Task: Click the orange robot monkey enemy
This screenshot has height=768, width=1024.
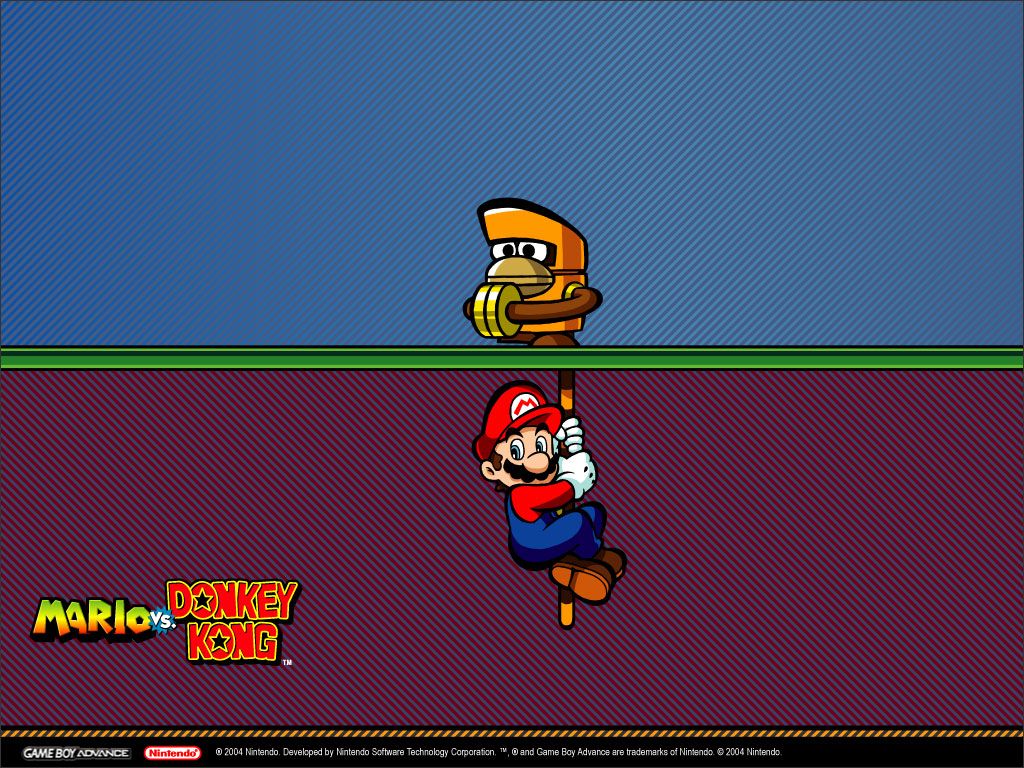Action: coord(532,272)
